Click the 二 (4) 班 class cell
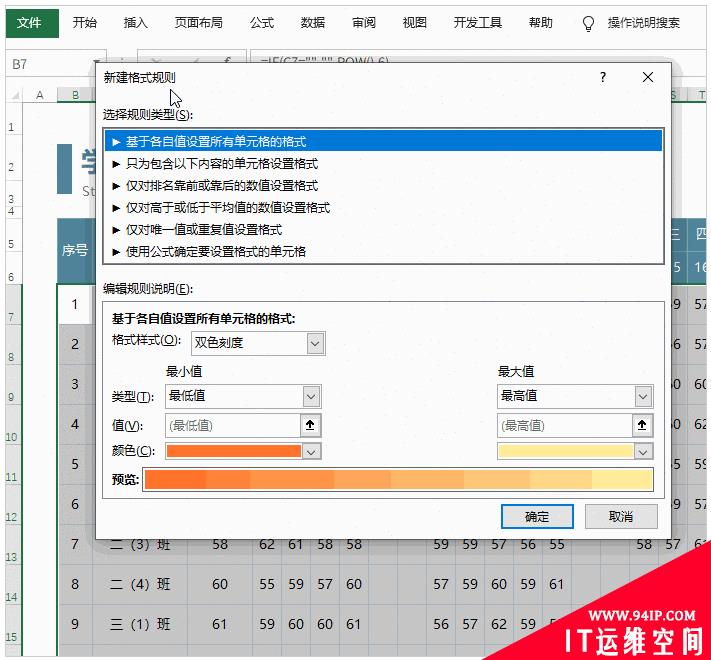This screenshot has height=660, width=711. (x=140, y=584)
